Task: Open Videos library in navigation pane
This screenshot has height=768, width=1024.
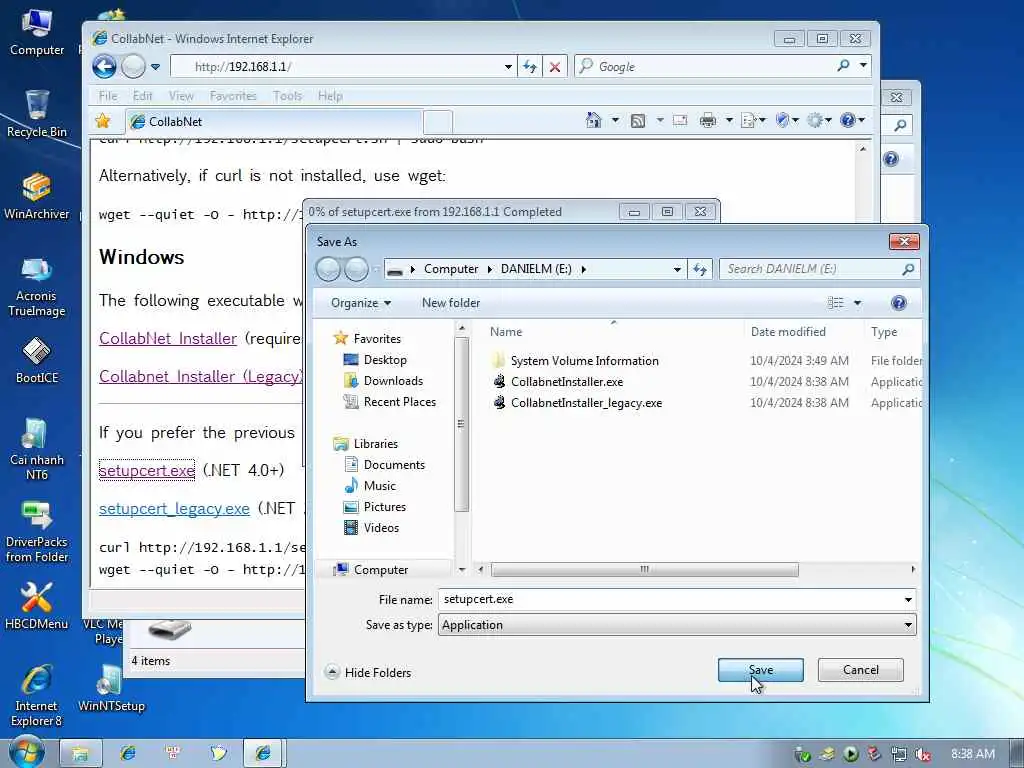Action: coord(381,528)
